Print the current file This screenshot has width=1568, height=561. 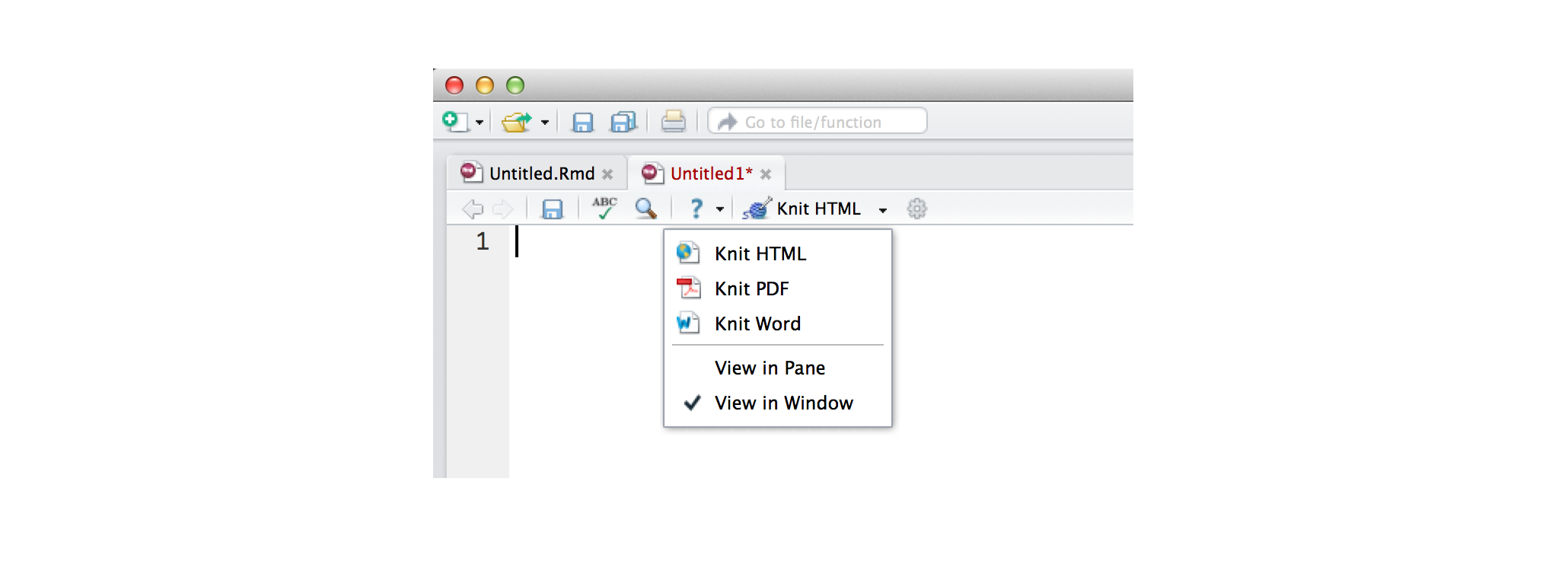pos(673,122)
